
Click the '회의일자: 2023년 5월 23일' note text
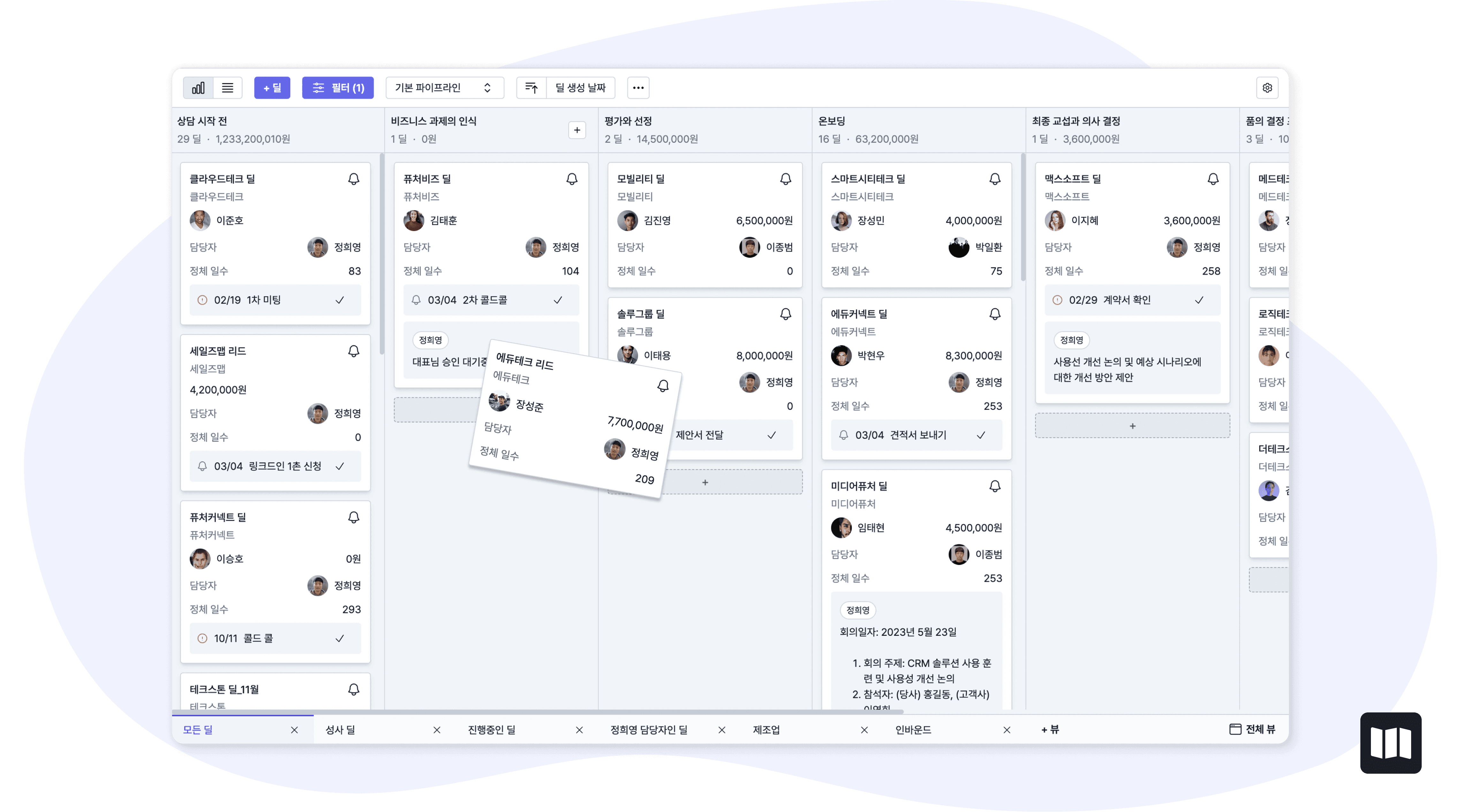[x=898, y=632]
